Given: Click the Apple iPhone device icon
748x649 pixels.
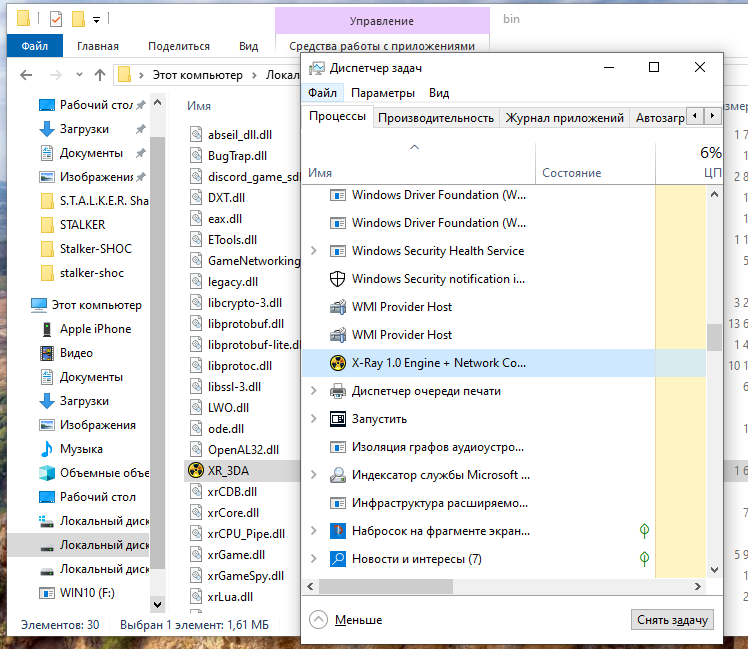Looking at the screenshot, I should coord(46,329).
